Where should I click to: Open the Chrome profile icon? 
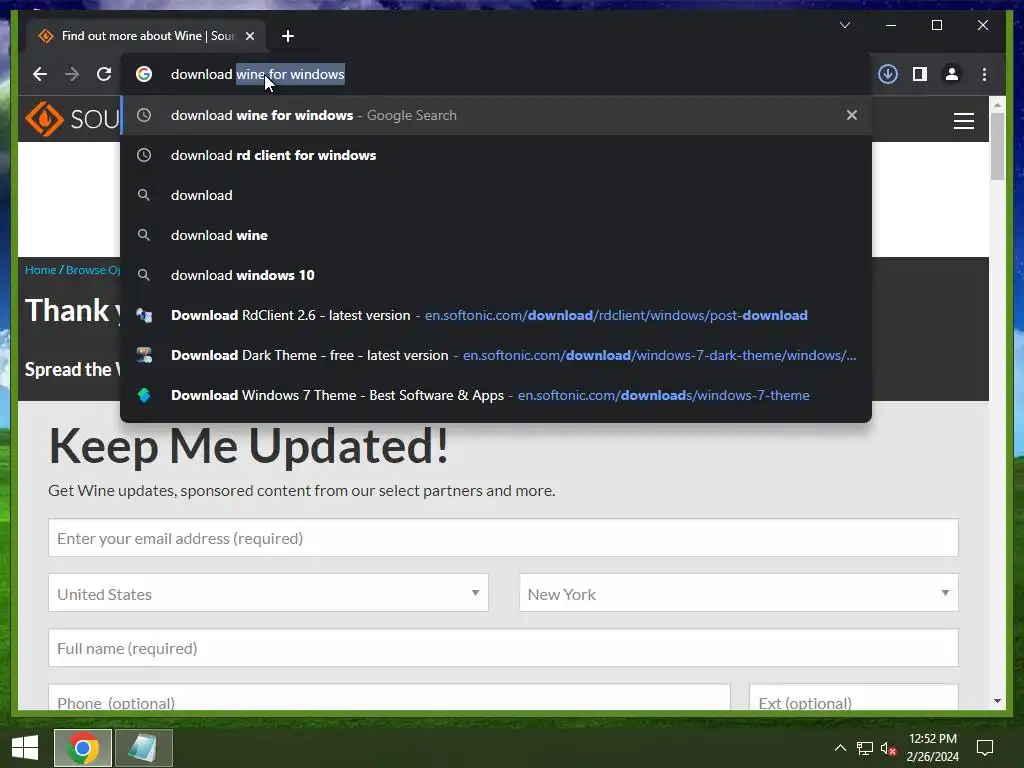pos(952,74)
